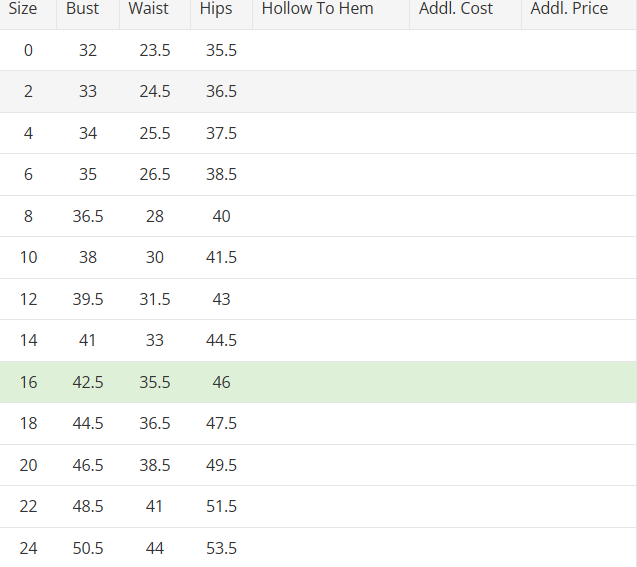Viewport: 637px width, 567px height.
Task: Select the size 0 row
Action: 28,50
